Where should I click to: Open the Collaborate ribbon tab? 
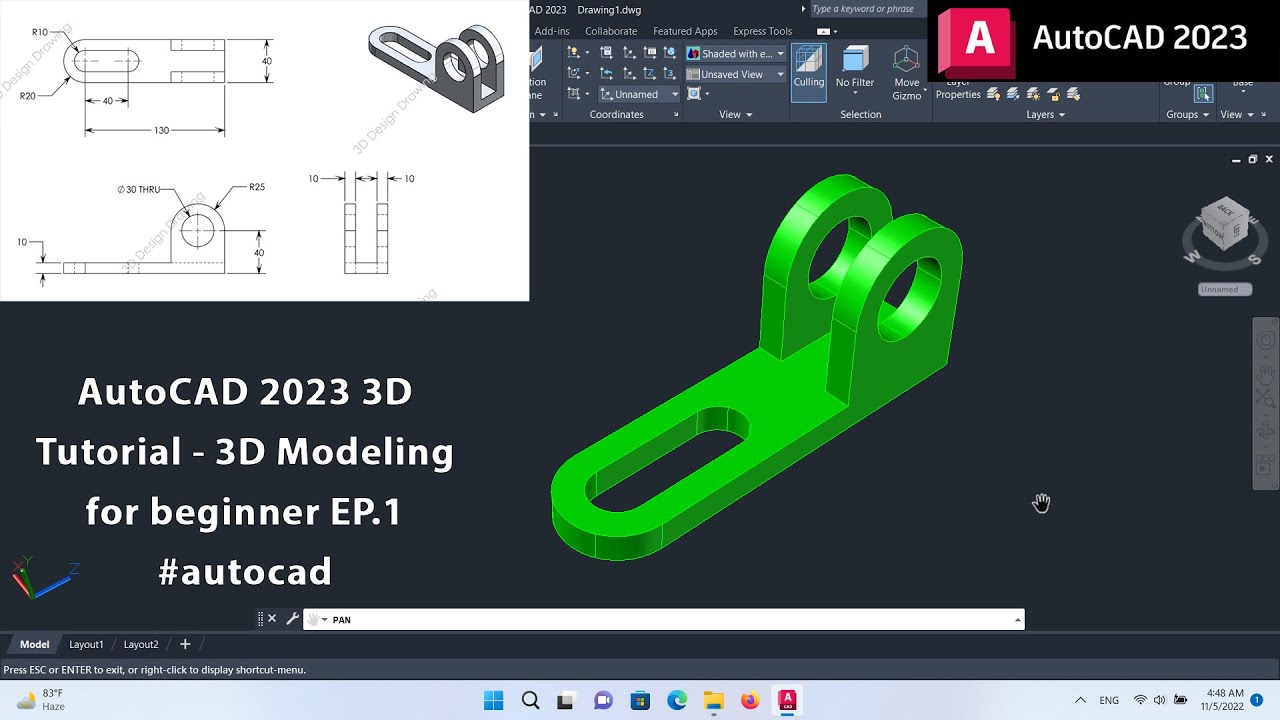[611, 31]
